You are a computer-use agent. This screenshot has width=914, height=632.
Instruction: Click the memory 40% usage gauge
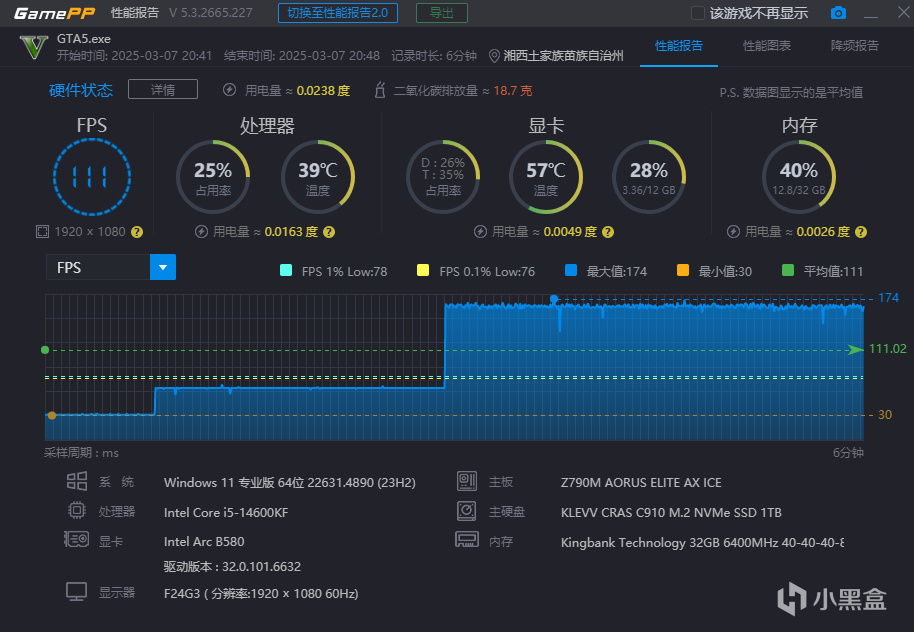point(799,177)
